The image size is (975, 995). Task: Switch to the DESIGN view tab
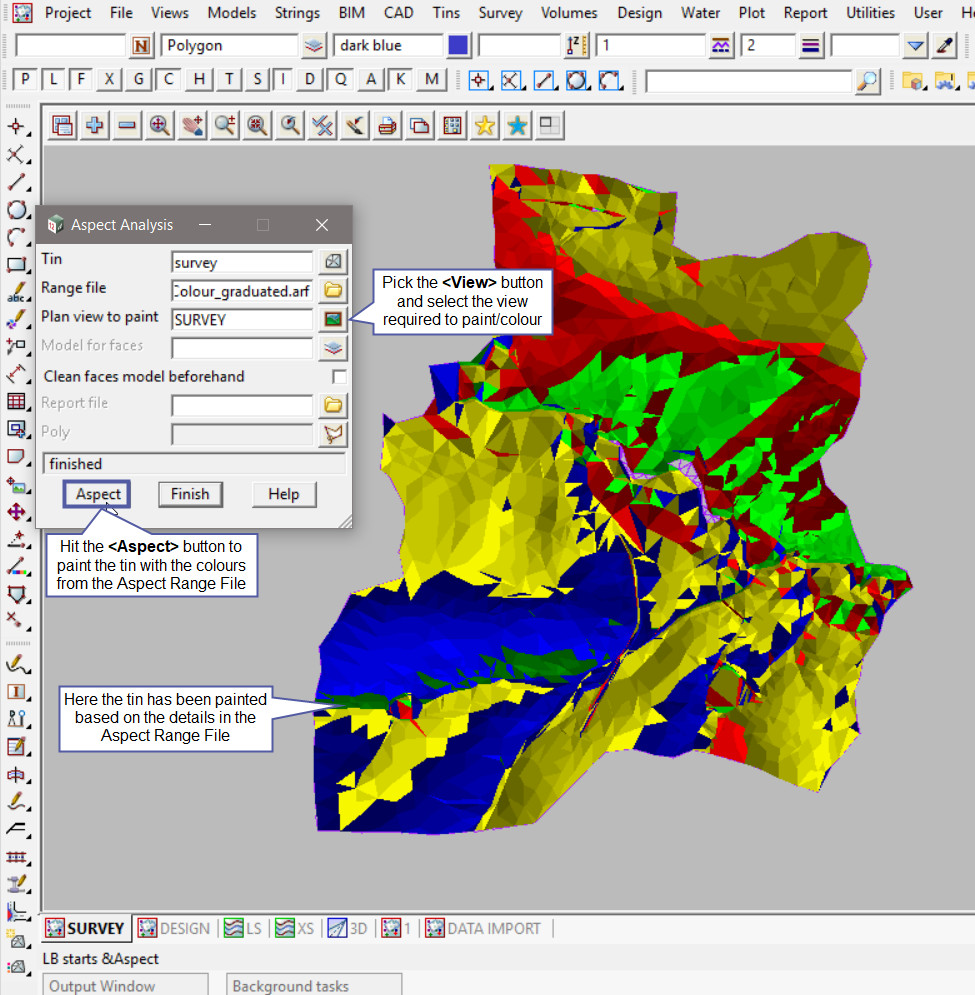coord(174,928)
